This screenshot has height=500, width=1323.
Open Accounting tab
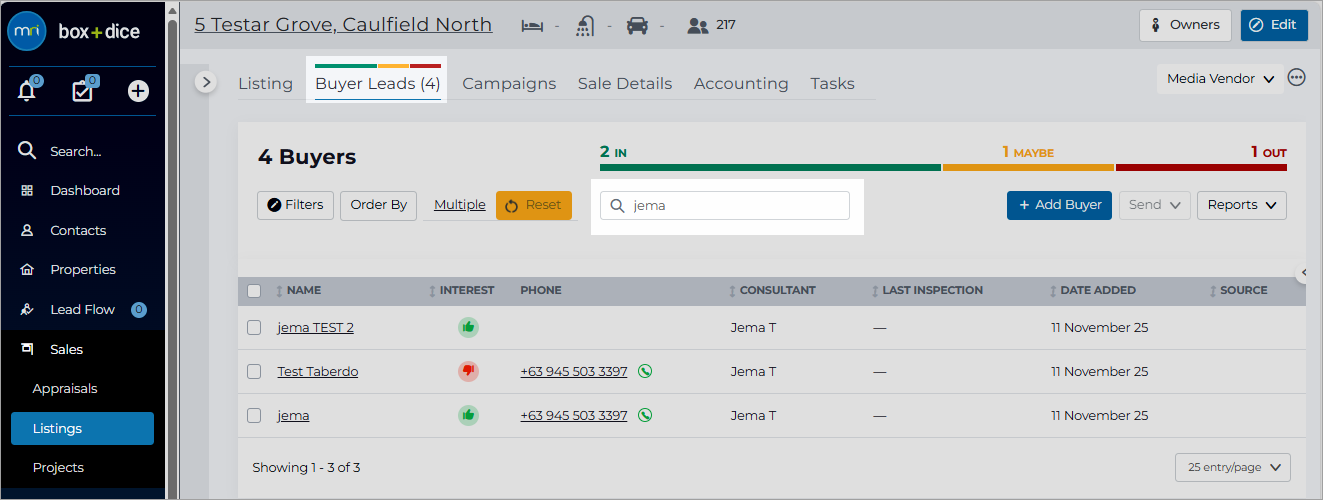tap(741, 84)
